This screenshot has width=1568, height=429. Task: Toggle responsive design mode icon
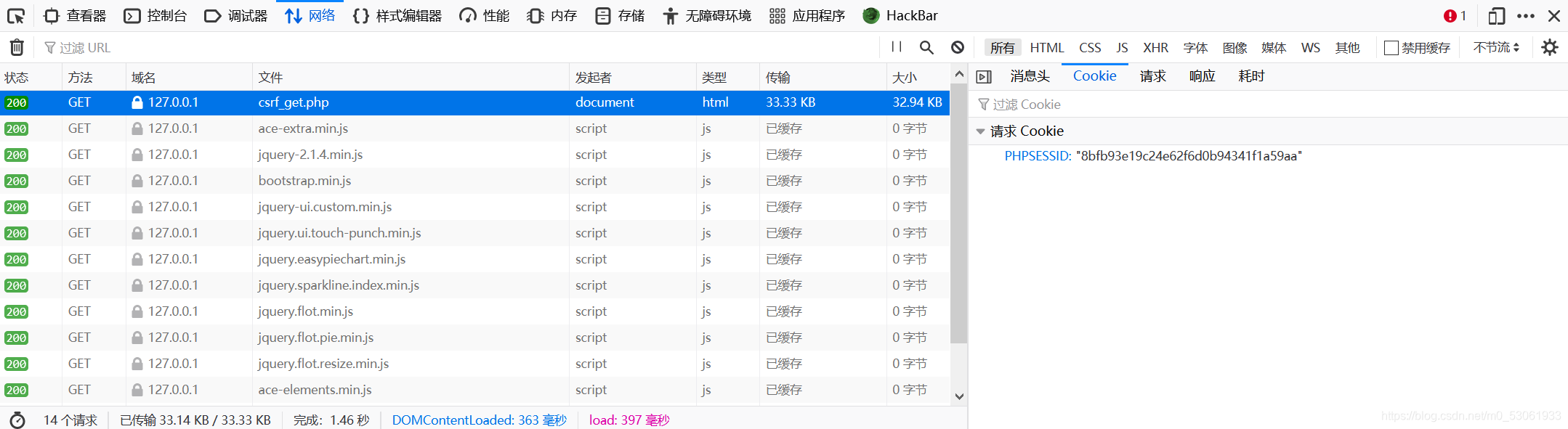(1497, 15)
